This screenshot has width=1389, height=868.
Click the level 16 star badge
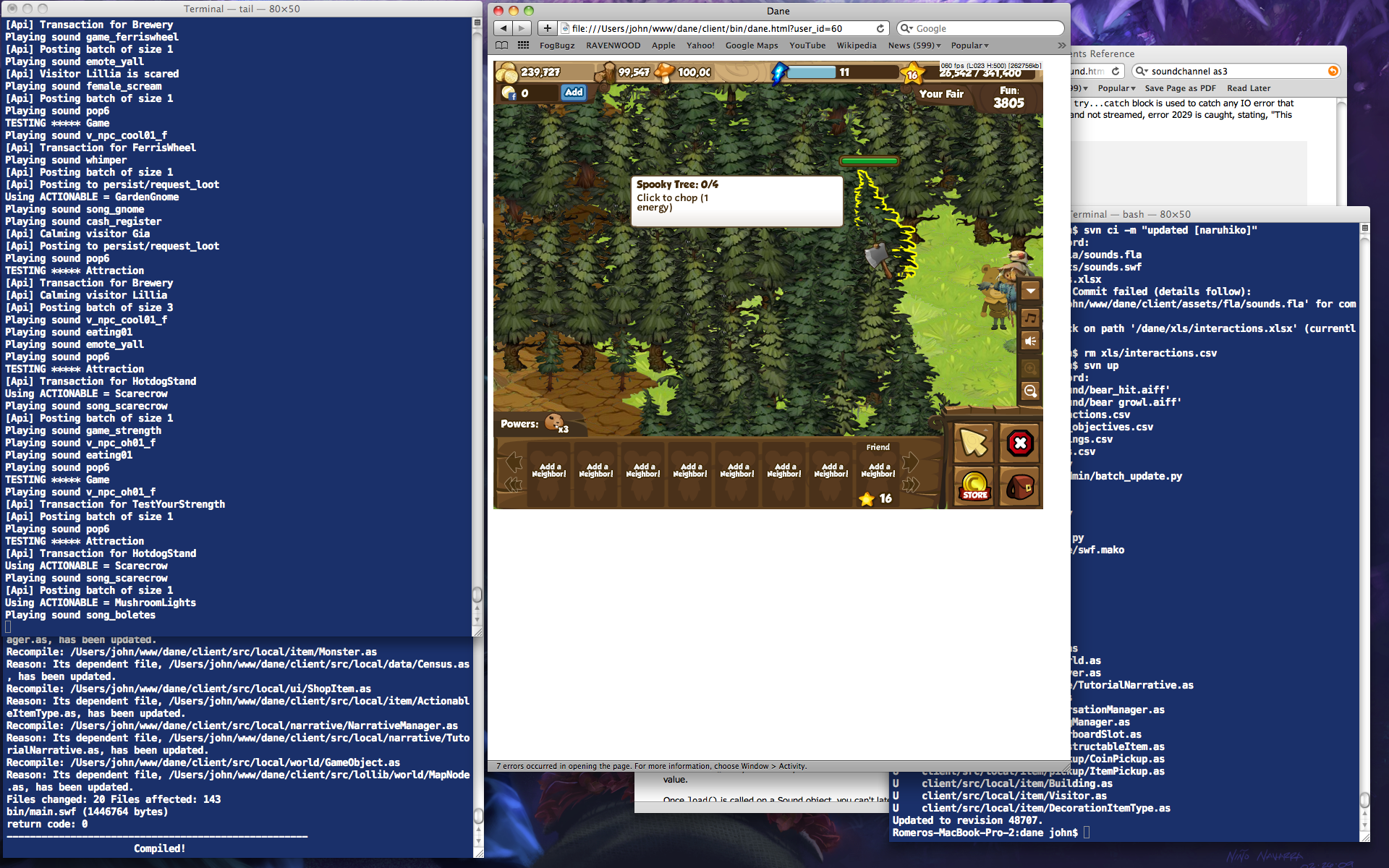(912, 74)
